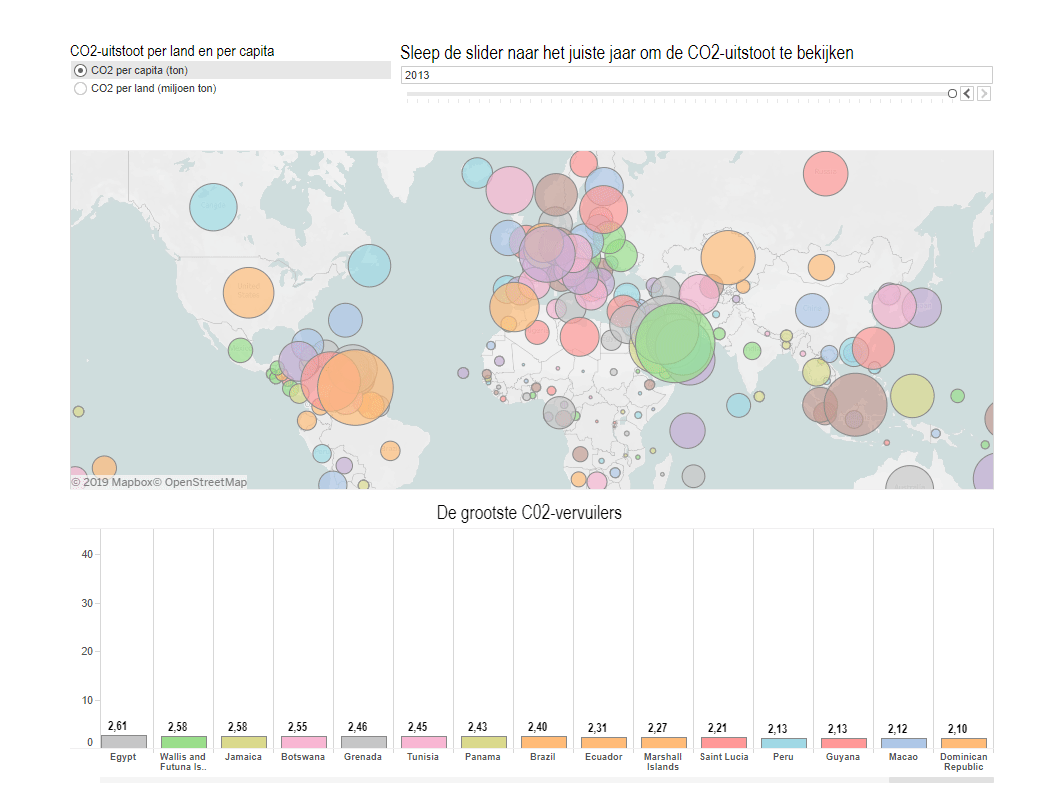Select CO2 per land (miljoen ton) option
Screen dimensions: 1047x804
[80, 88]
